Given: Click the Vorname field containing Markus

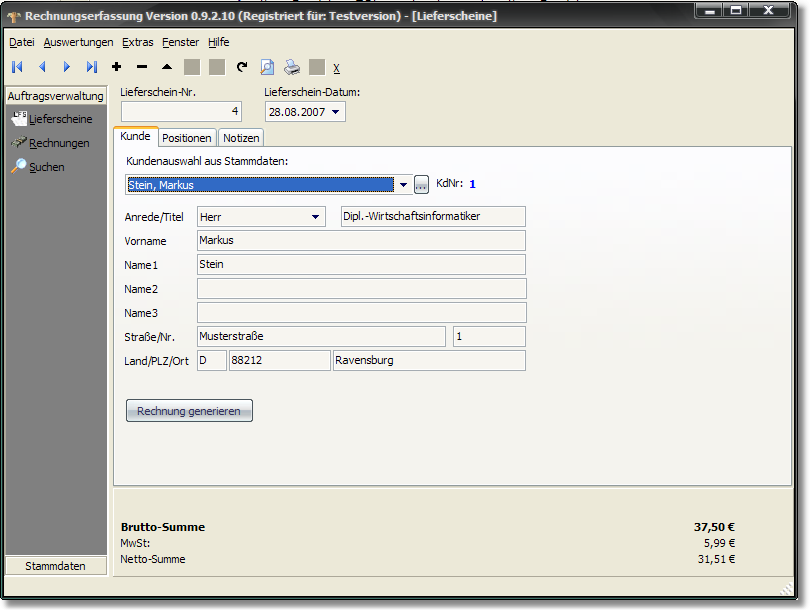Looking at the screenshot, I should 361,241.
